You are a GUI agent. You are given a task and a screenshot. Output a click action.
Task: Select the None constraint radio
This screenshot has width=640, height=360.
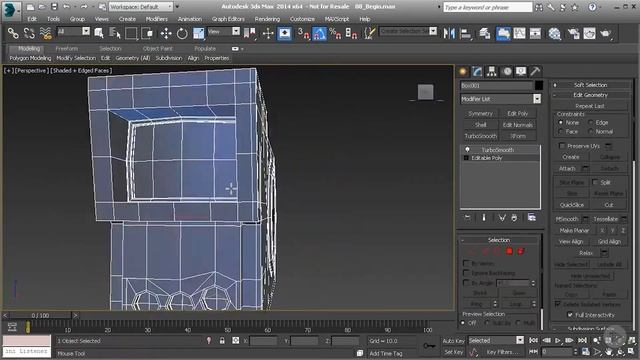click(561, 122)
